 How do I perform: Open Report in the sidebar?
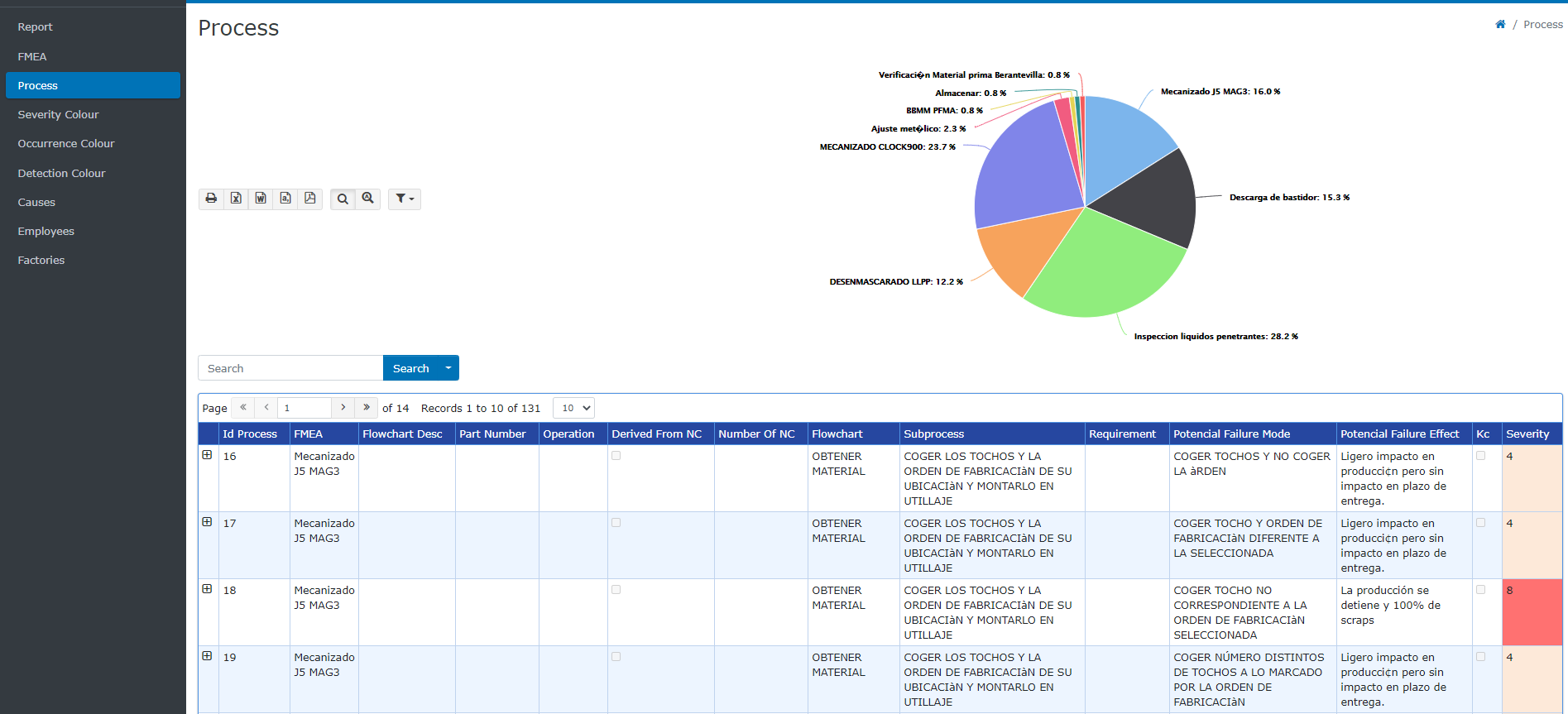pos(93,27)
